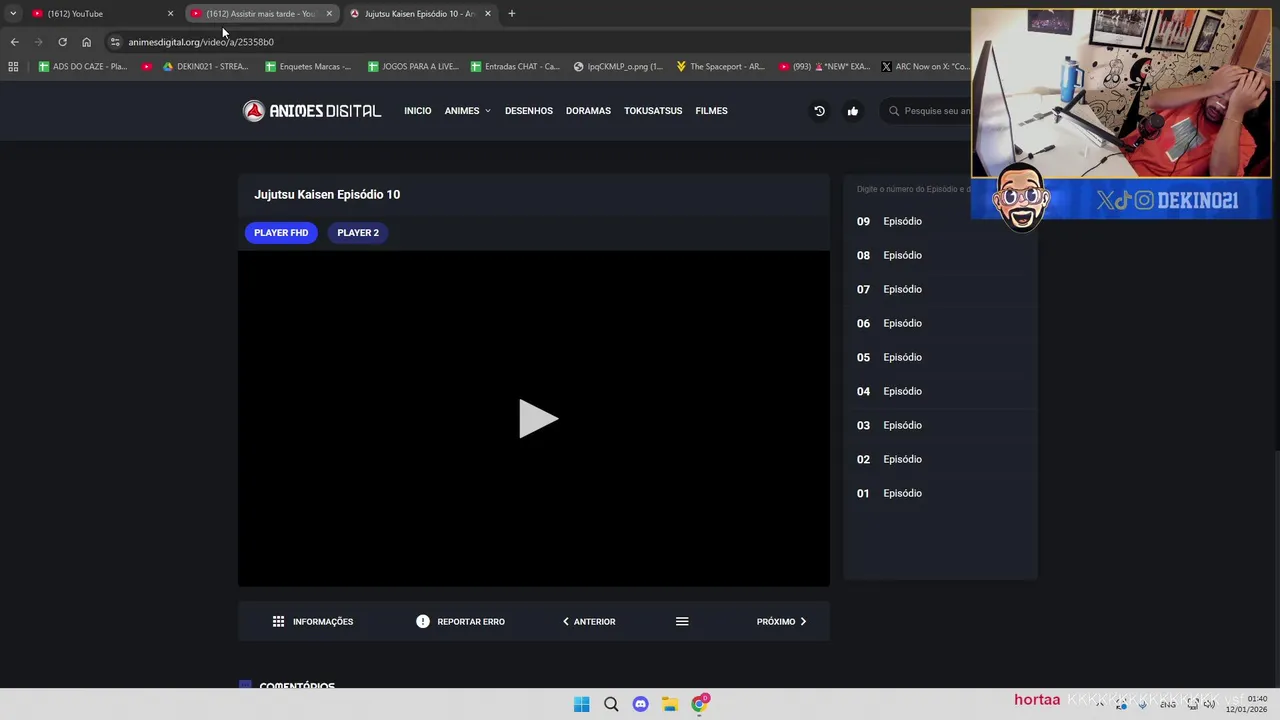The height and width of the screenshot is (720, 1280).
Task: Play the Jujutsu Kaisen episode video
Action: coord(538,418)
